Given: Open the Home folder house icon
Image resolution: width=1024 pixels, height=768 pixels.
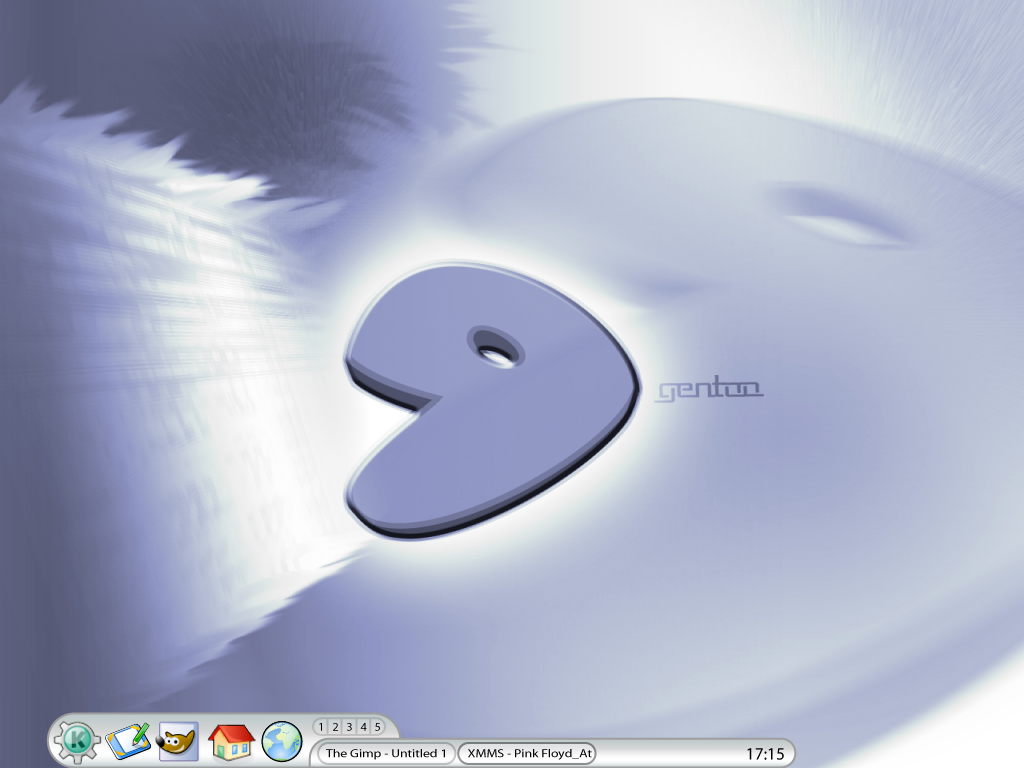Looking at the screenshot, I should (x=231, y=743).
